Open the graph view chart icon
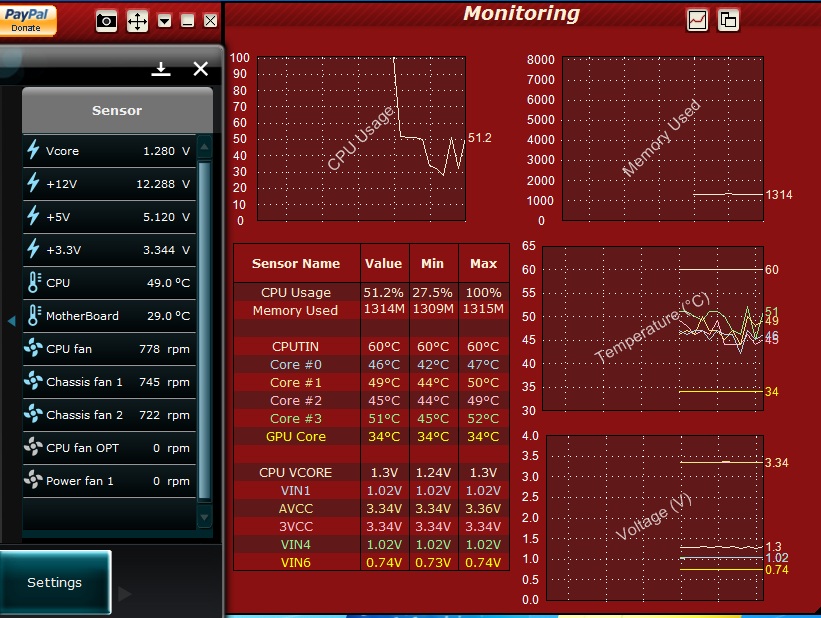 coord(697,20)
